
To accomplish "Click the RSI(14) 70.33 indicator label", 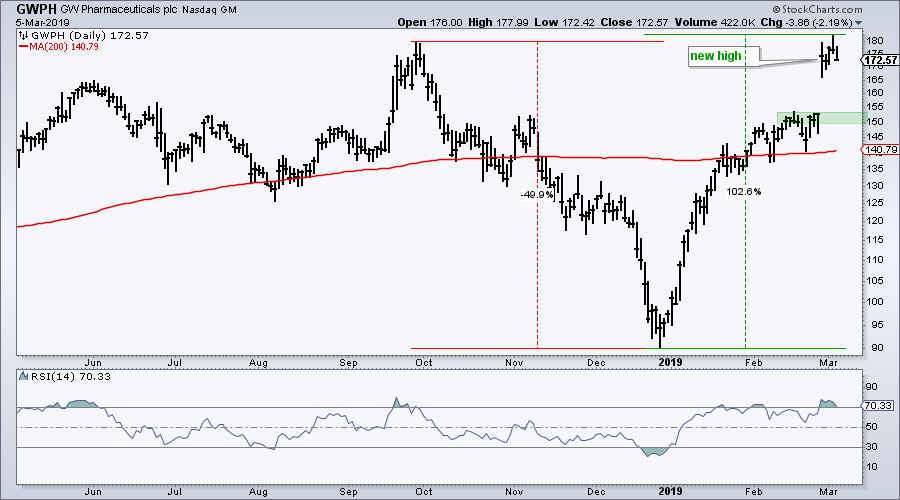I will tap(71, 377).
